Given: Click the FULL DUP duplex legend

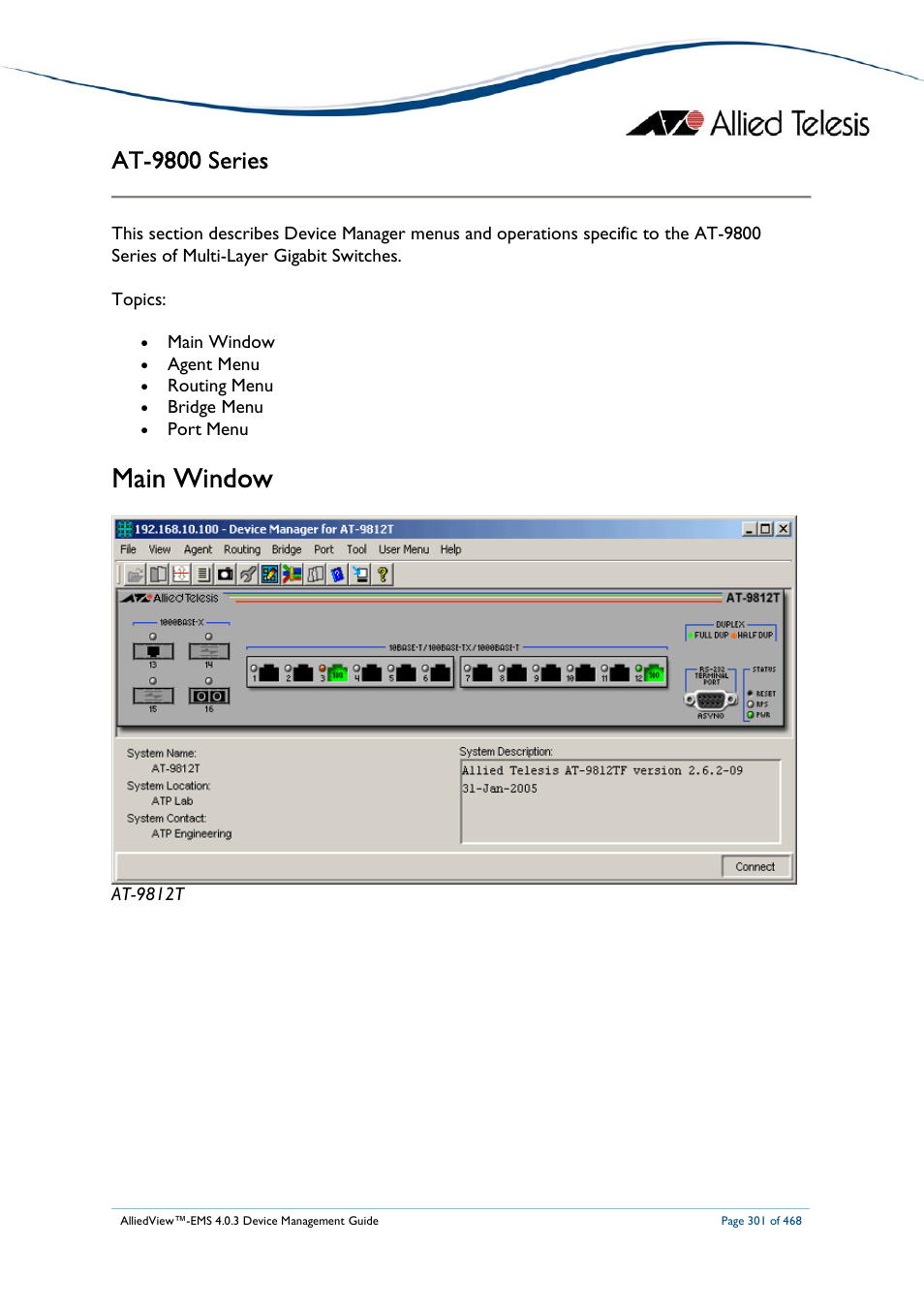Looking at the screenshot, I should [708, 636].
